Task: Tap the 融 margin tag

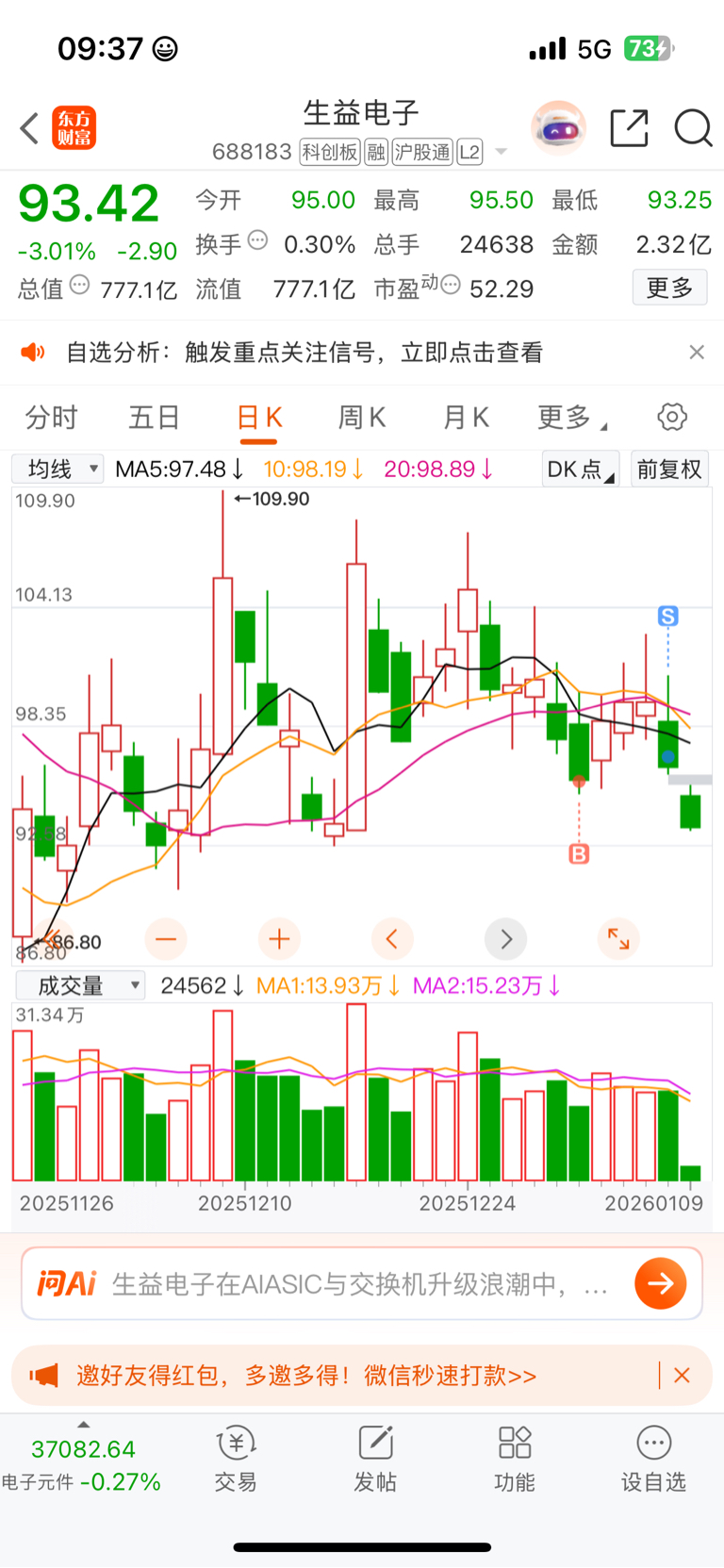Action: tap(376, 152)
